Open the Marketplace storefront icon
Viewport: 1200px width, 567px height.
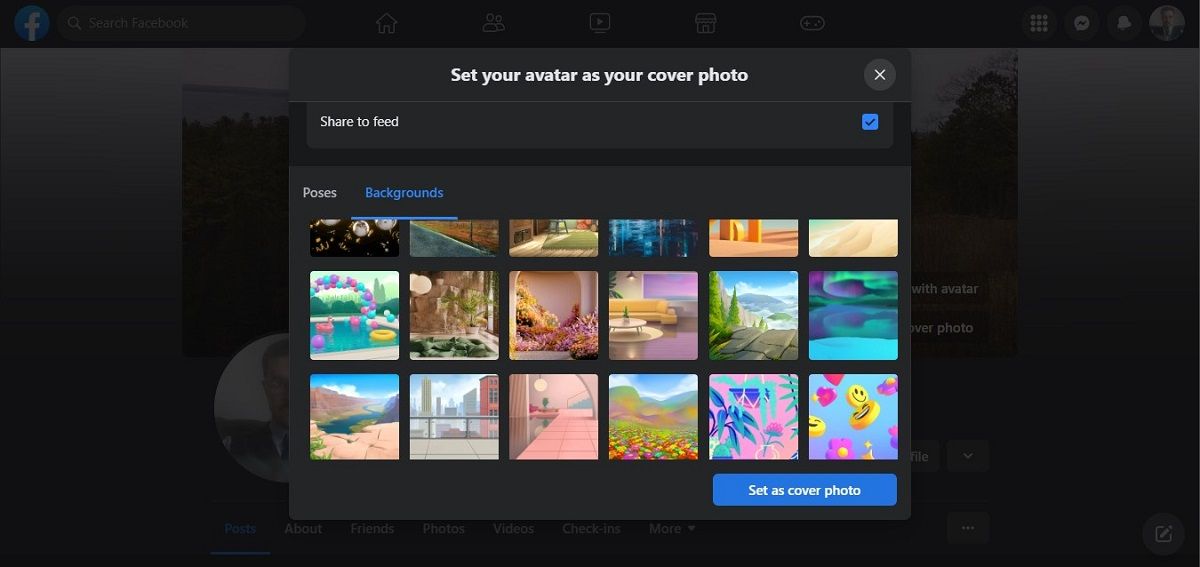pos(706,23)
